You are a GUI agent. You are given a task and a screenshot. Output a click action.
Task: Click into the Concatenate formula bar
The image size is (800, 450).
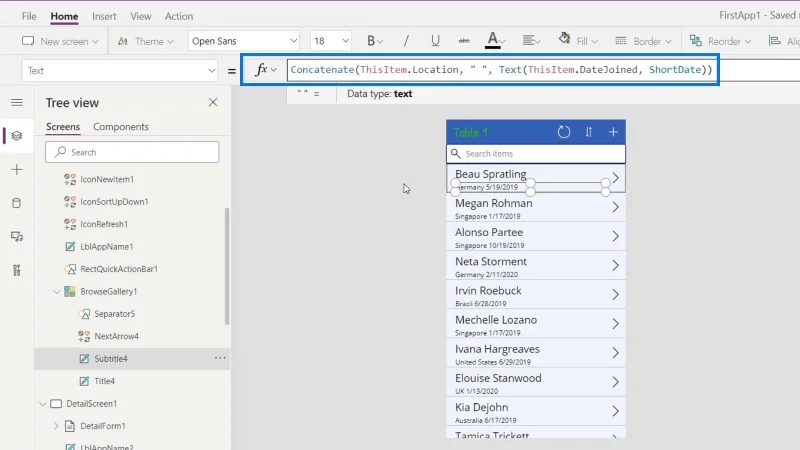coord(502,70)
